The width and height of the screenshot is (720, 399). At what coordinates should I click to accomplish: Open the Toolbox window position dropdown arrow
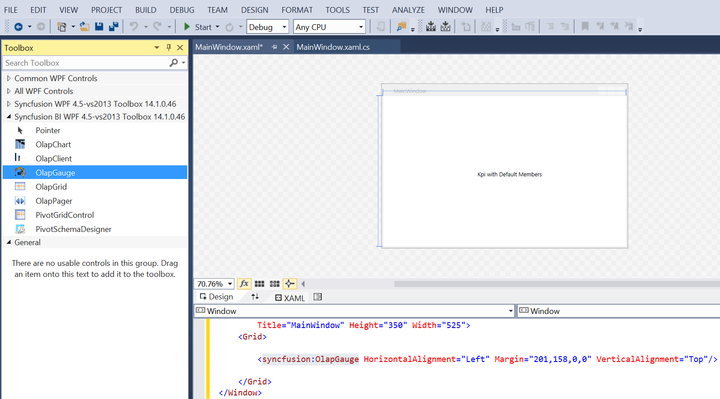point(157,47)
